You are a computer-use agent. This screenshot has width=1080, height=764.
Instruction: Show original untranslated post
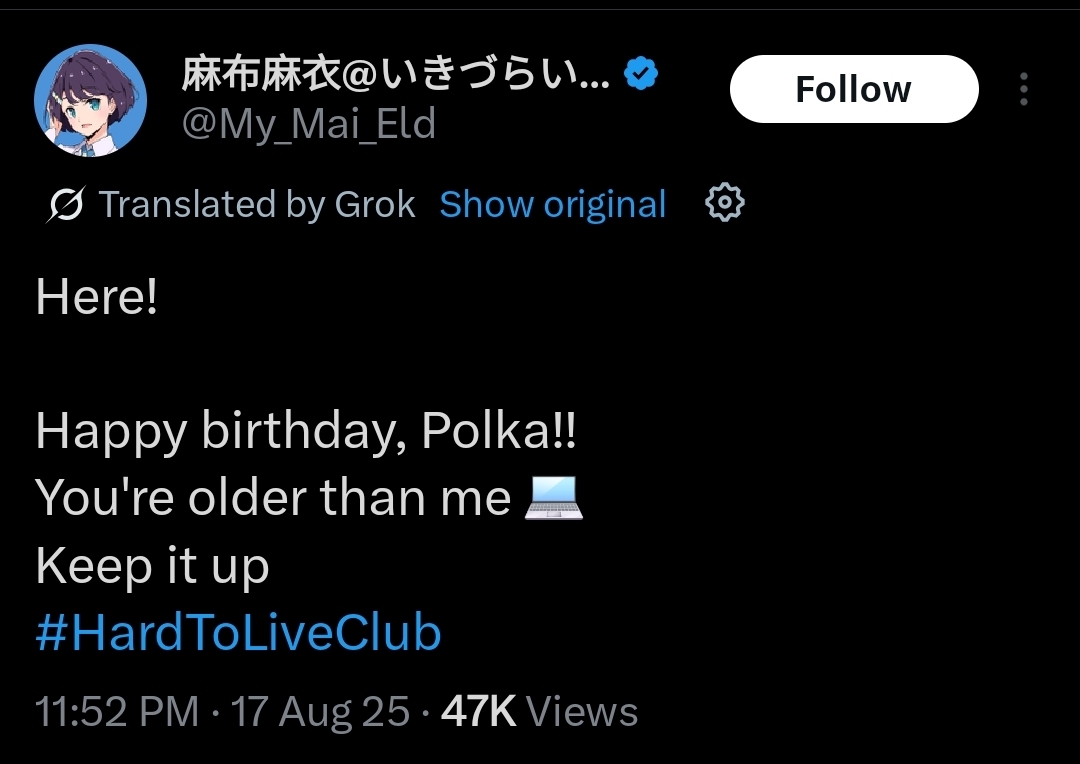click(x=552, y=204)
